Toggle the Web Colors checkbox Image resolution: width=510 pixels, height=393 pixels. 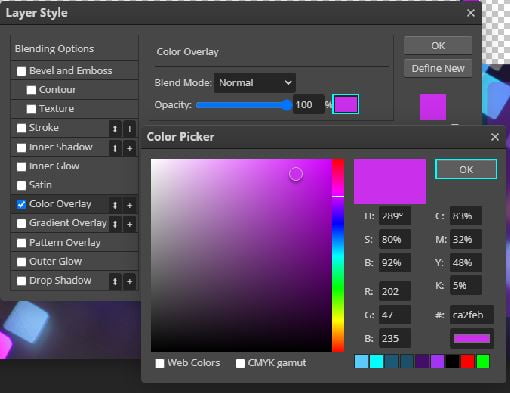click(x=160, y=363)
